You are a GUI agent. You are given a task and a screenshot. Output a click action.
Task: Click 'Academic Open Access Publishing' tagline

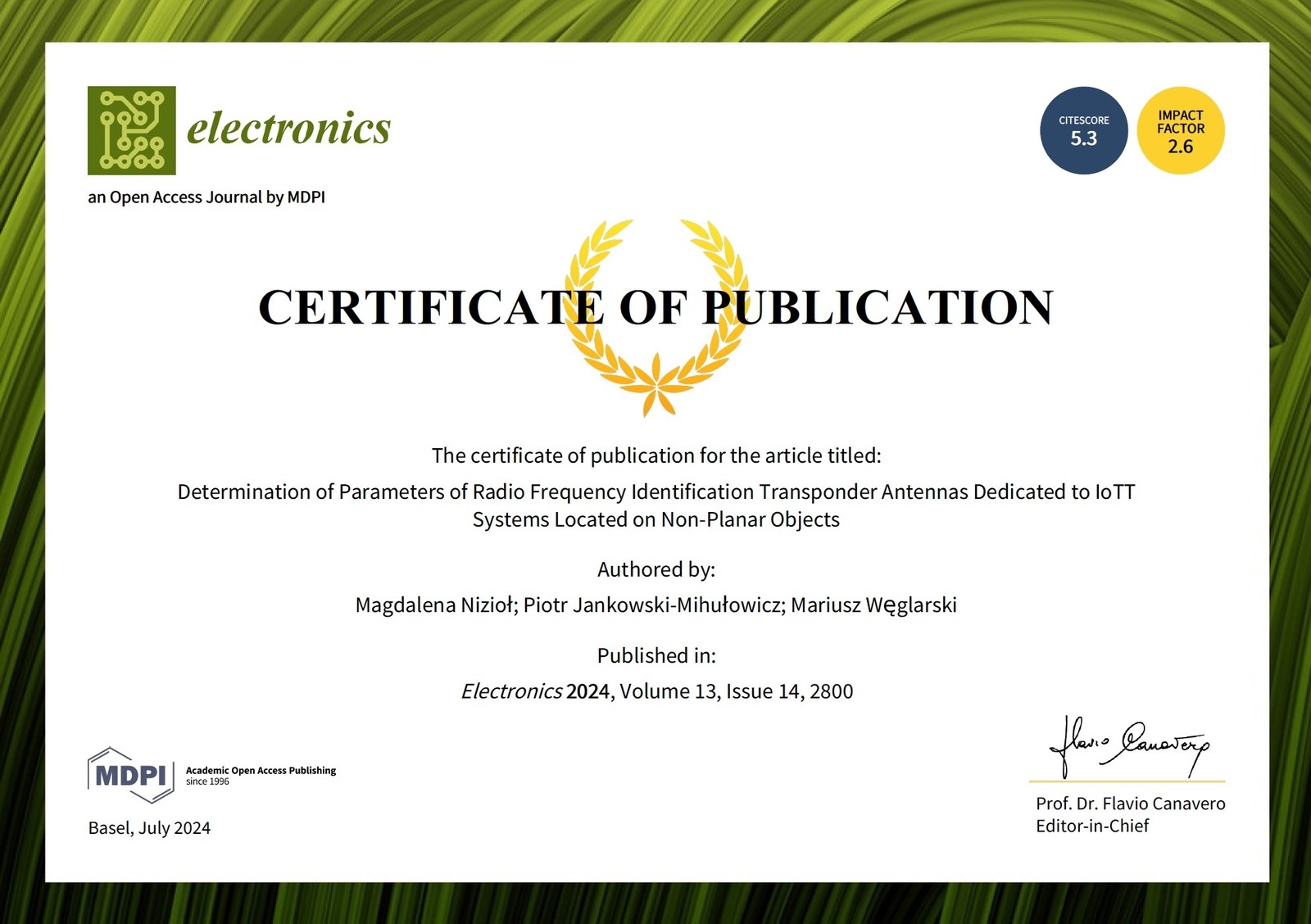[x=261, y=771]
